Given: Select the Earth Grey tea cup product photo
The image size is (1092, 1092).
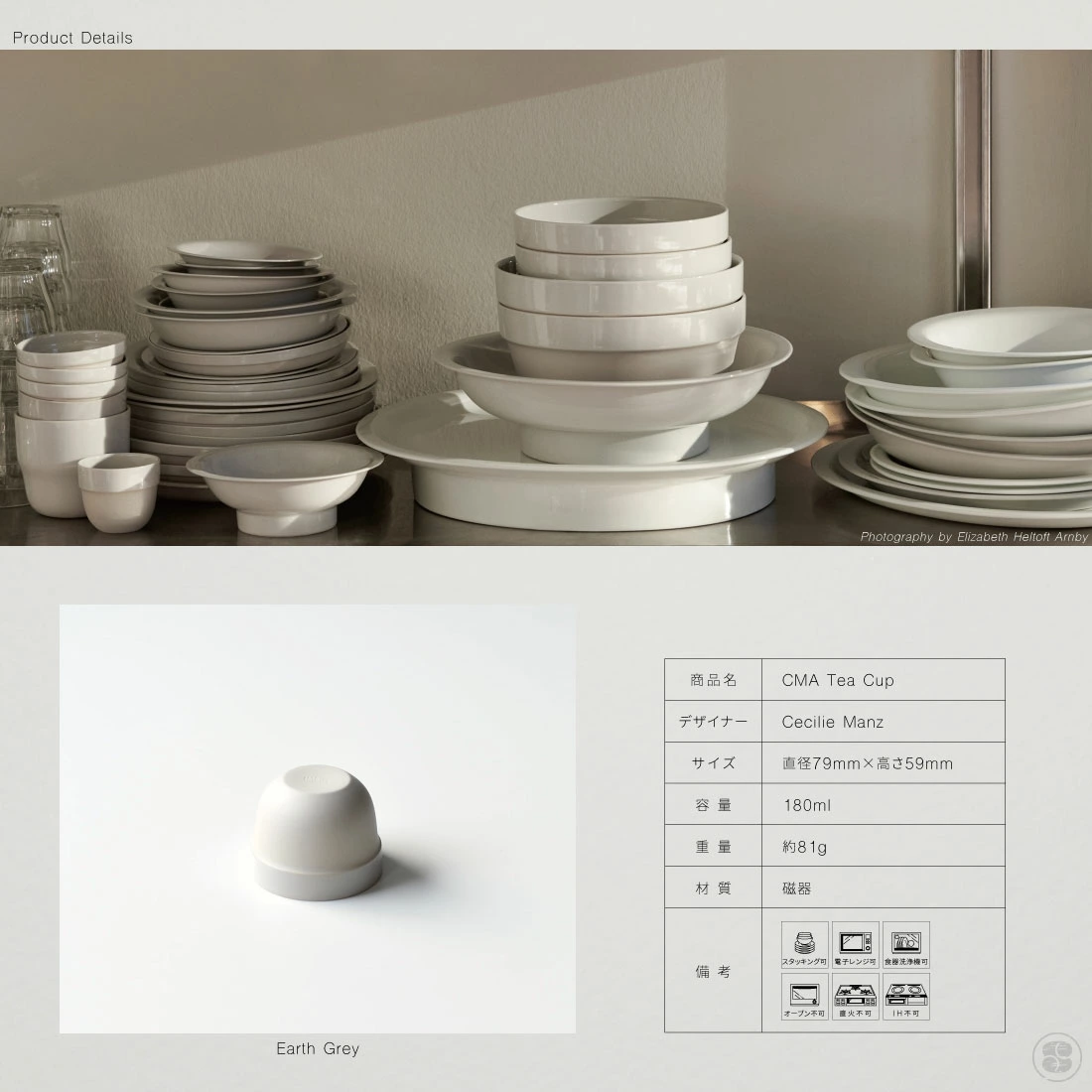Looking at the screenshot, I should tap(318, 819).
